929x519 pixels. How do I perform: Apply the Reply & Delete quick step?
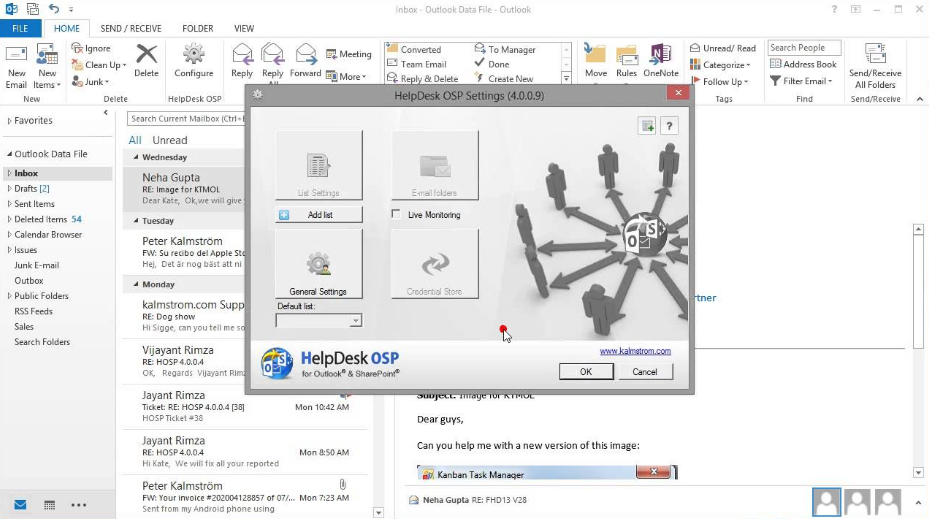click(x=422, y=78)
